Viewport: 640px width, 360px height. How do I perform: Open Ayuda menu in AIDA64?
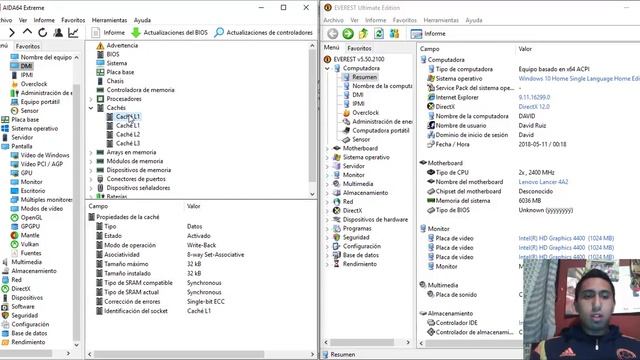tap(142, 20)
